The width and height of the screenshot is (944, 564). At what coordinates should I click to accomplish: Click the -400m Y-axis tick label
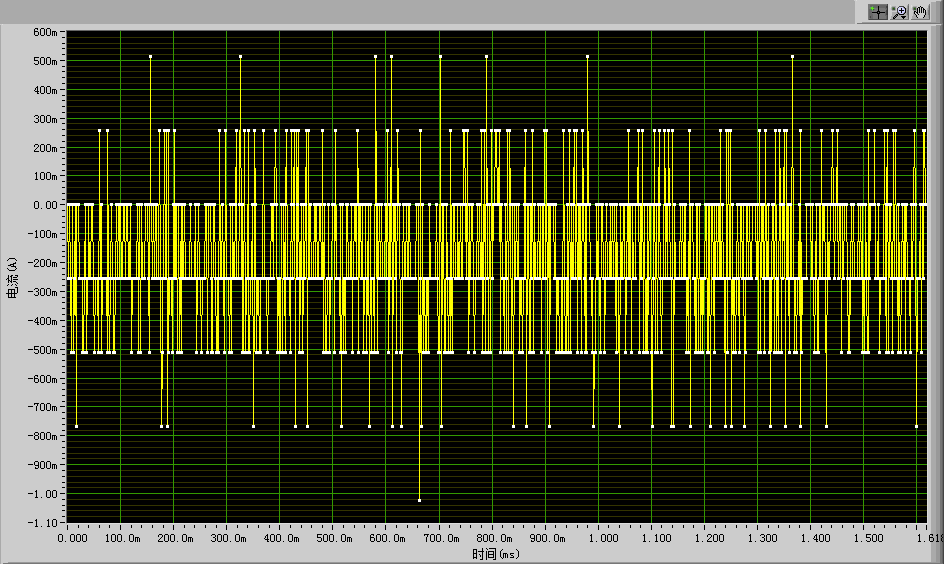42,321
